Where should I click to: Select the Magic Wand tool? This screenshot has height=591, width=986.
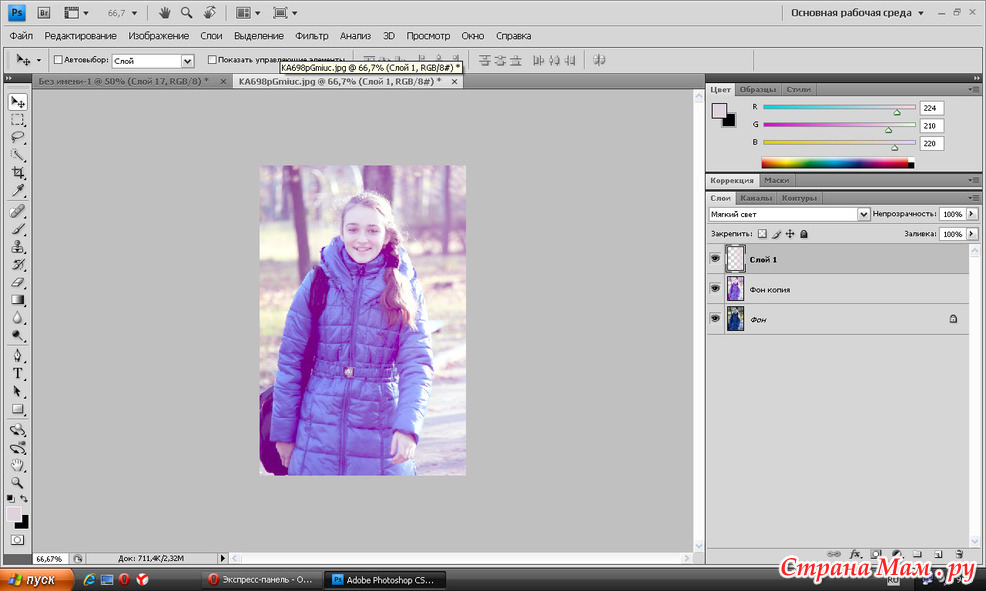point(18,155)
